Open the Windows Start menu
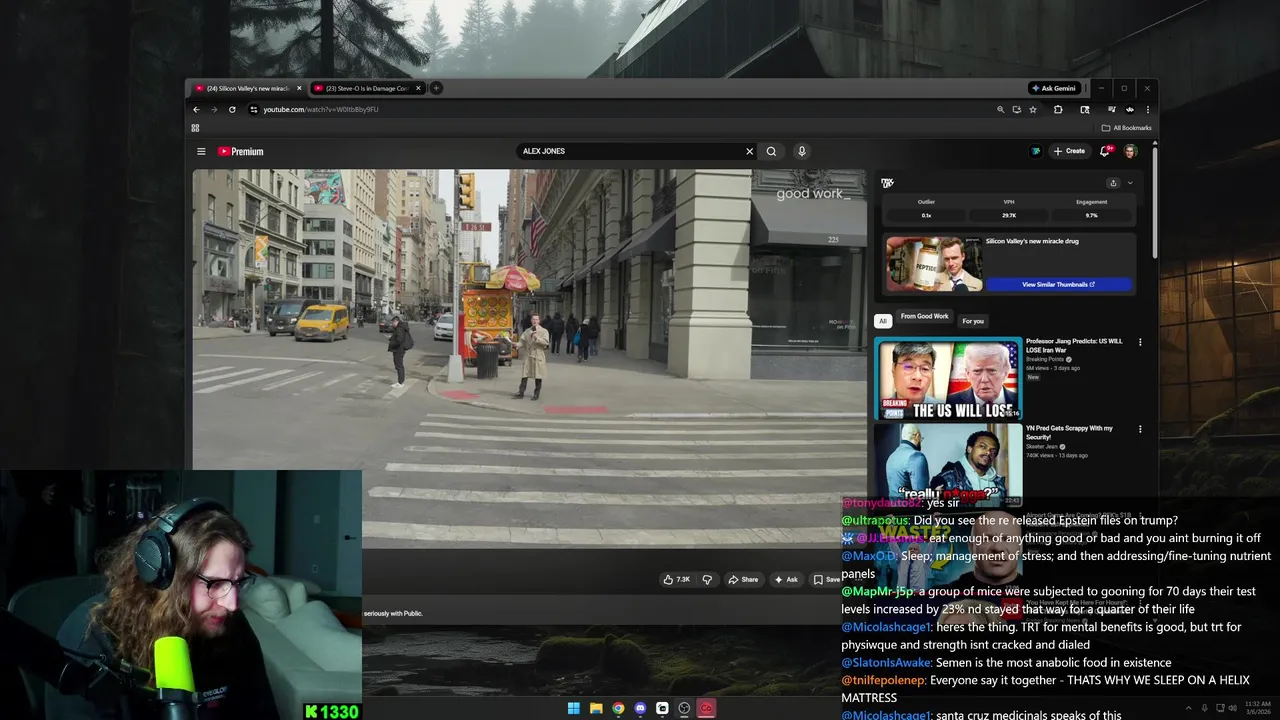 (x=573, y=708)
